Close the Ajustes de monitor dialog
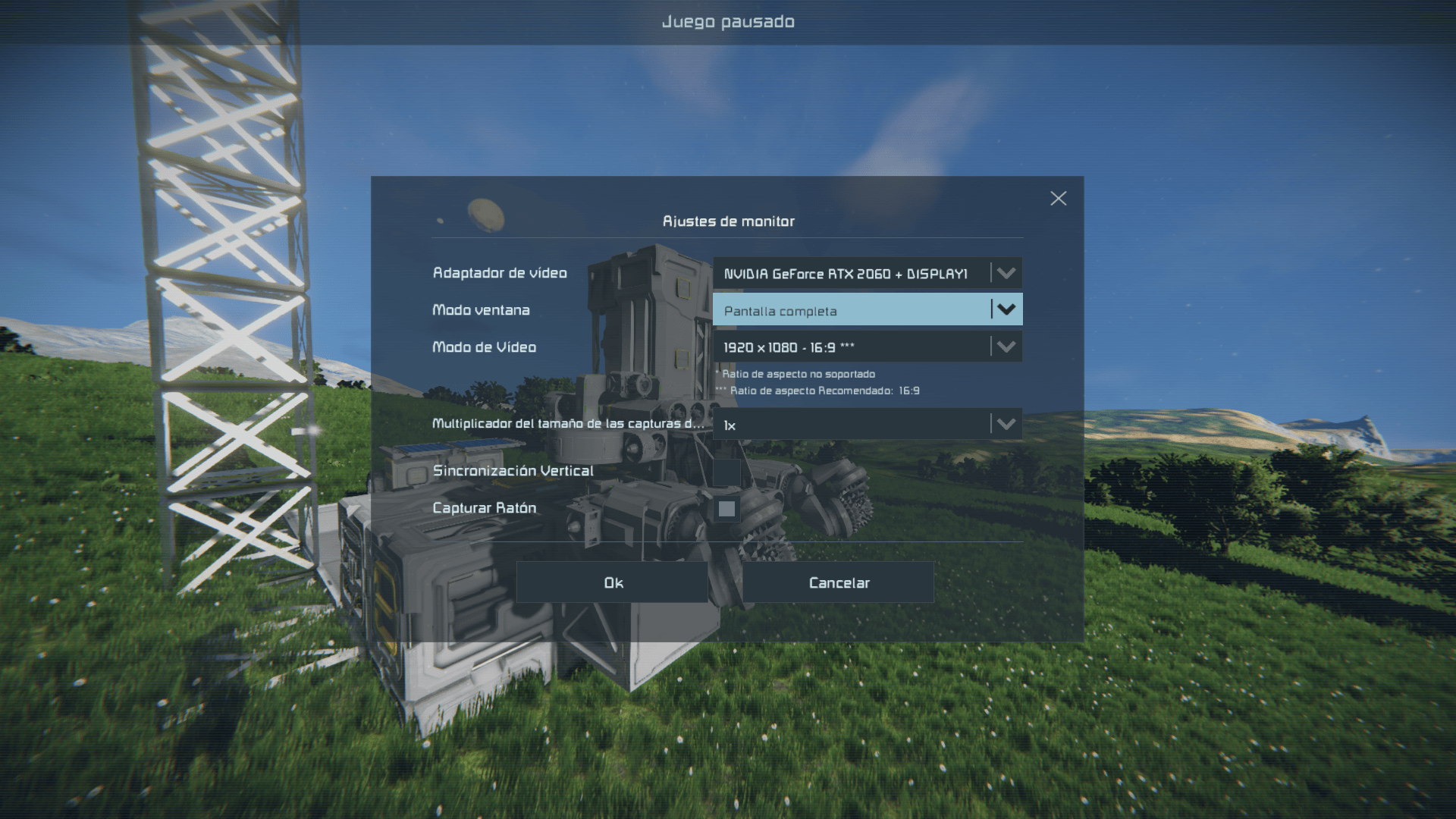The height and width of the screenshot is (819, 1456). (1058, 199)
